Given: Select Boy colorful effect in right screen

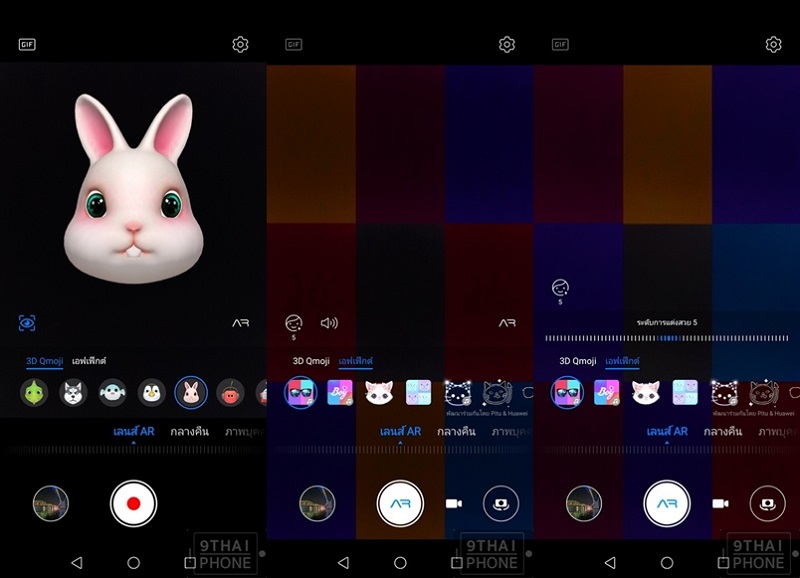Looking at the screenshot, I should click(x=607, y=393).
